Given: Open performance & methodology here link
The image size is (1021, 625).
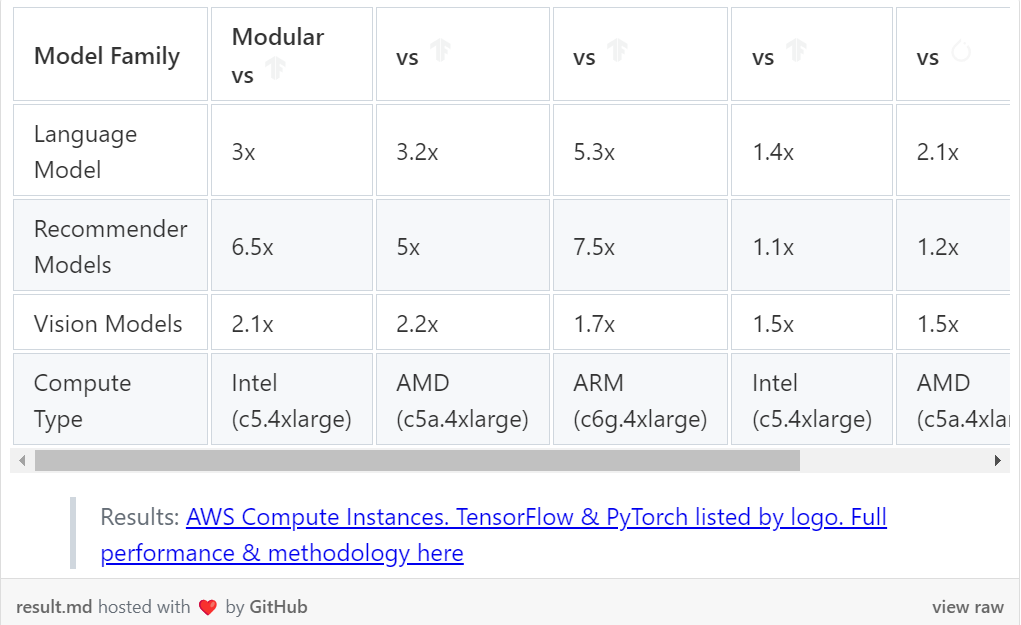Looking at the screenshot, I should tap(282, 553).
